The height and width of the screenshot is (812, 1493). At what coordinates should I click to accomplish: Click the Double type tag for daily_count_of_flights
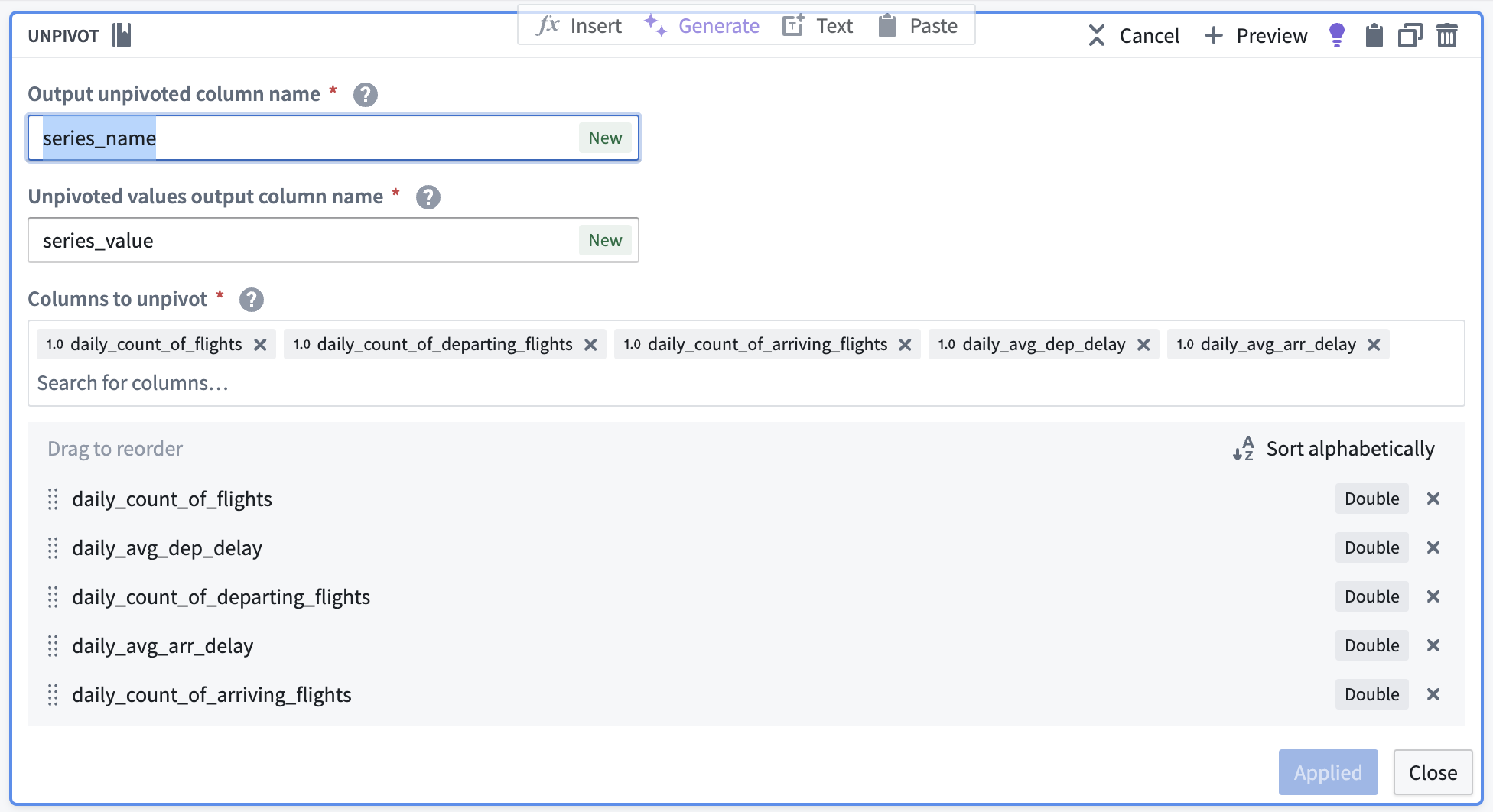(1372, 499)
